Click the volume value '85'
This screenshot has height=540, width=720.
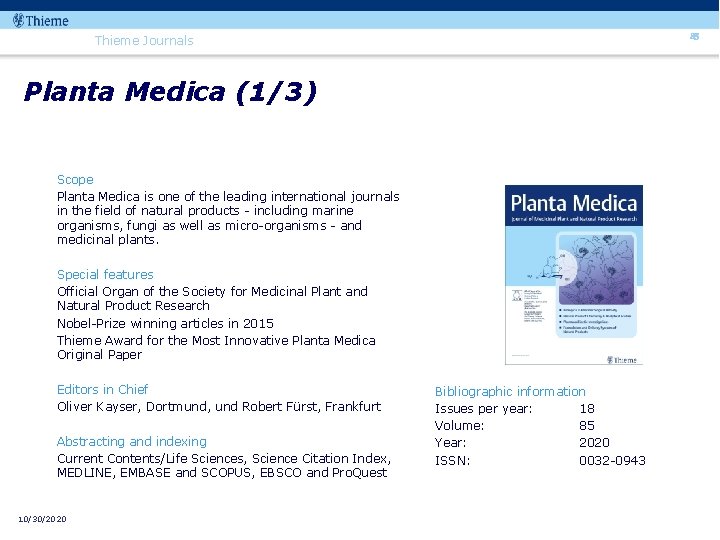[x=587, y=426]
